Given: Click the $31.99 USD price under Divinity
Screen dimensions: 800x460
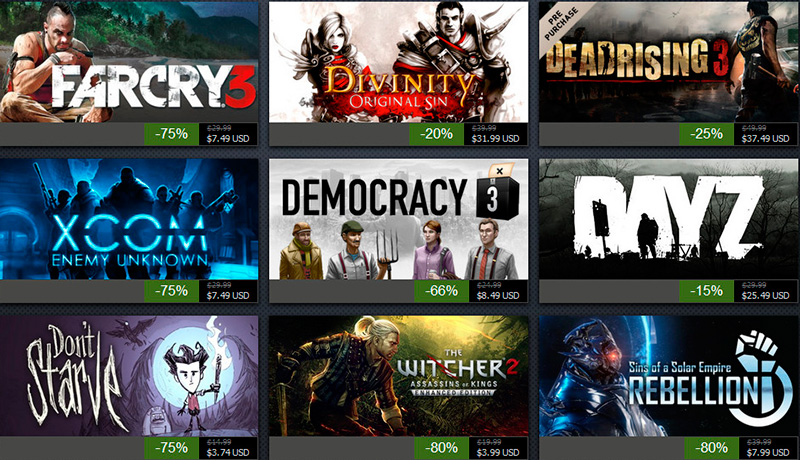Looking at the screenshot, I should [495, 138].
